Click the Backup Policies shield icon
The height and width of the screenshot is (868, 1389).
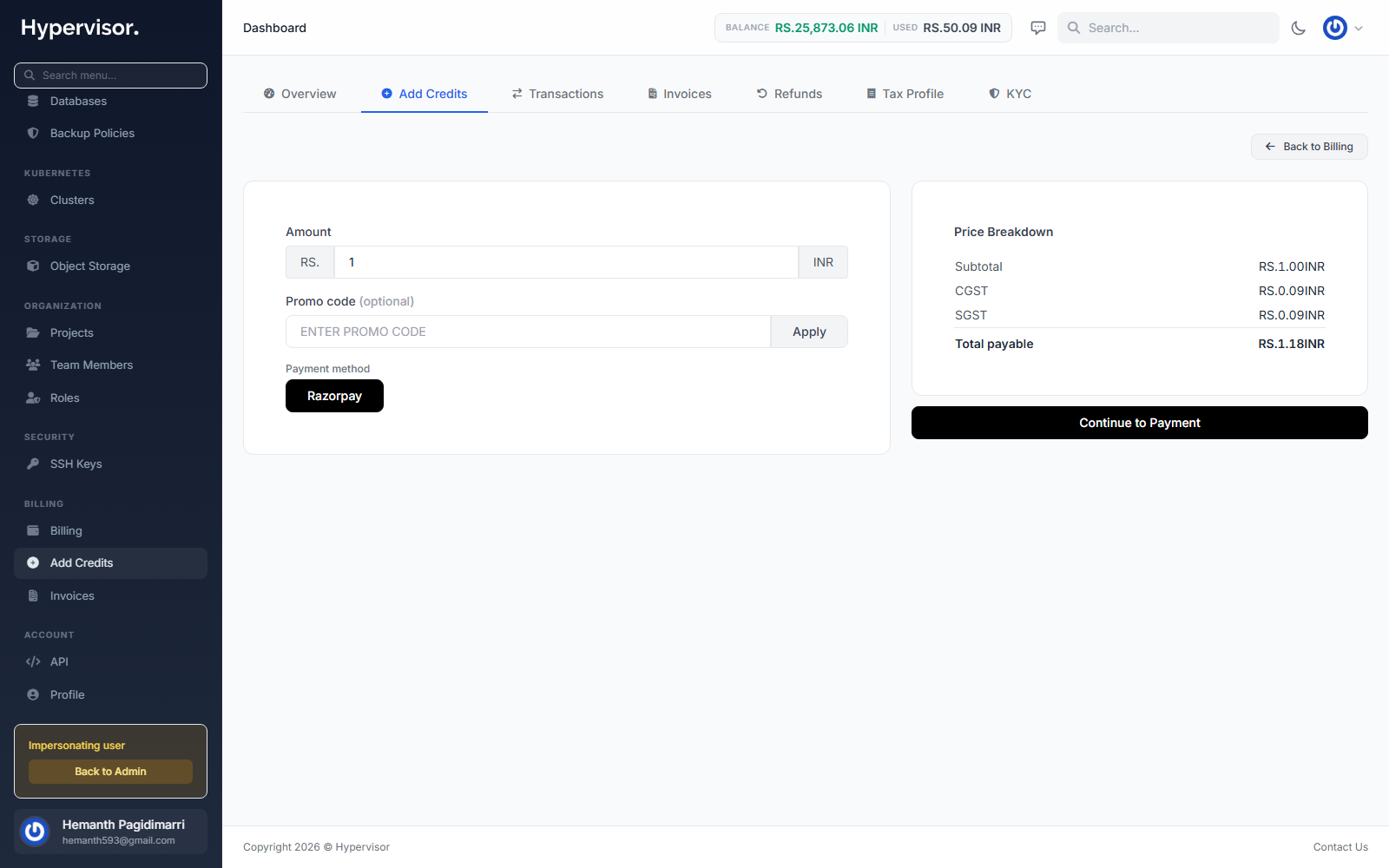point(33,133)
